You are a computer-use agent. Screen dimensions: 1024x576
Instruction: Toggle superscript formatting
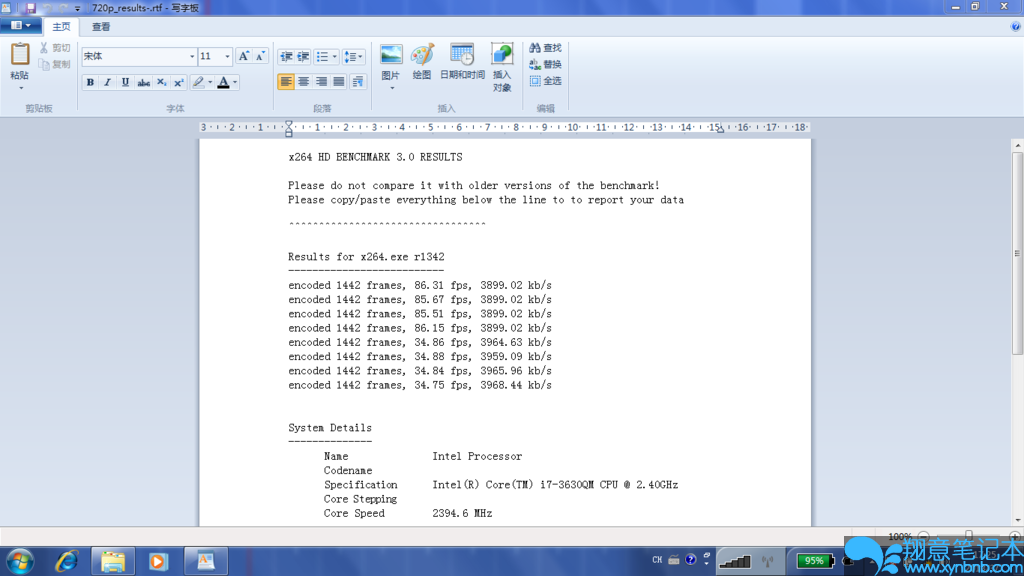178,82
